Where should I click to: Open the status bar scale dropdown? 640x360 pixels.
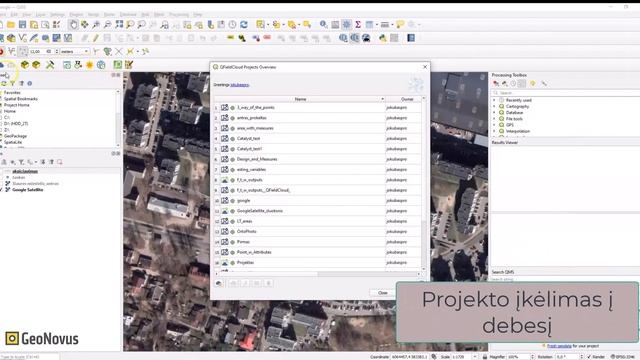coord(474,357)
